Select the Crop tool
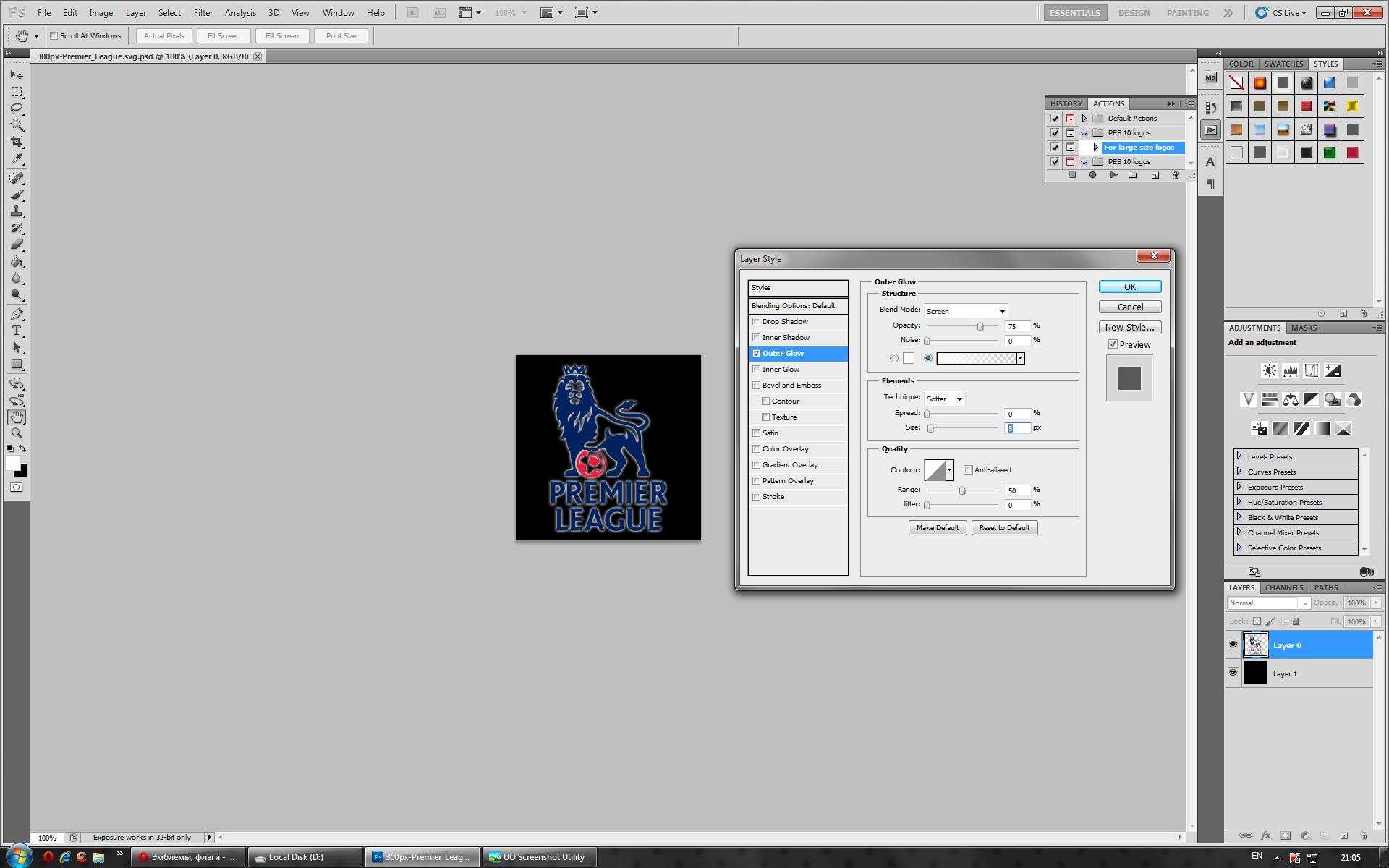 click(17, 142)
